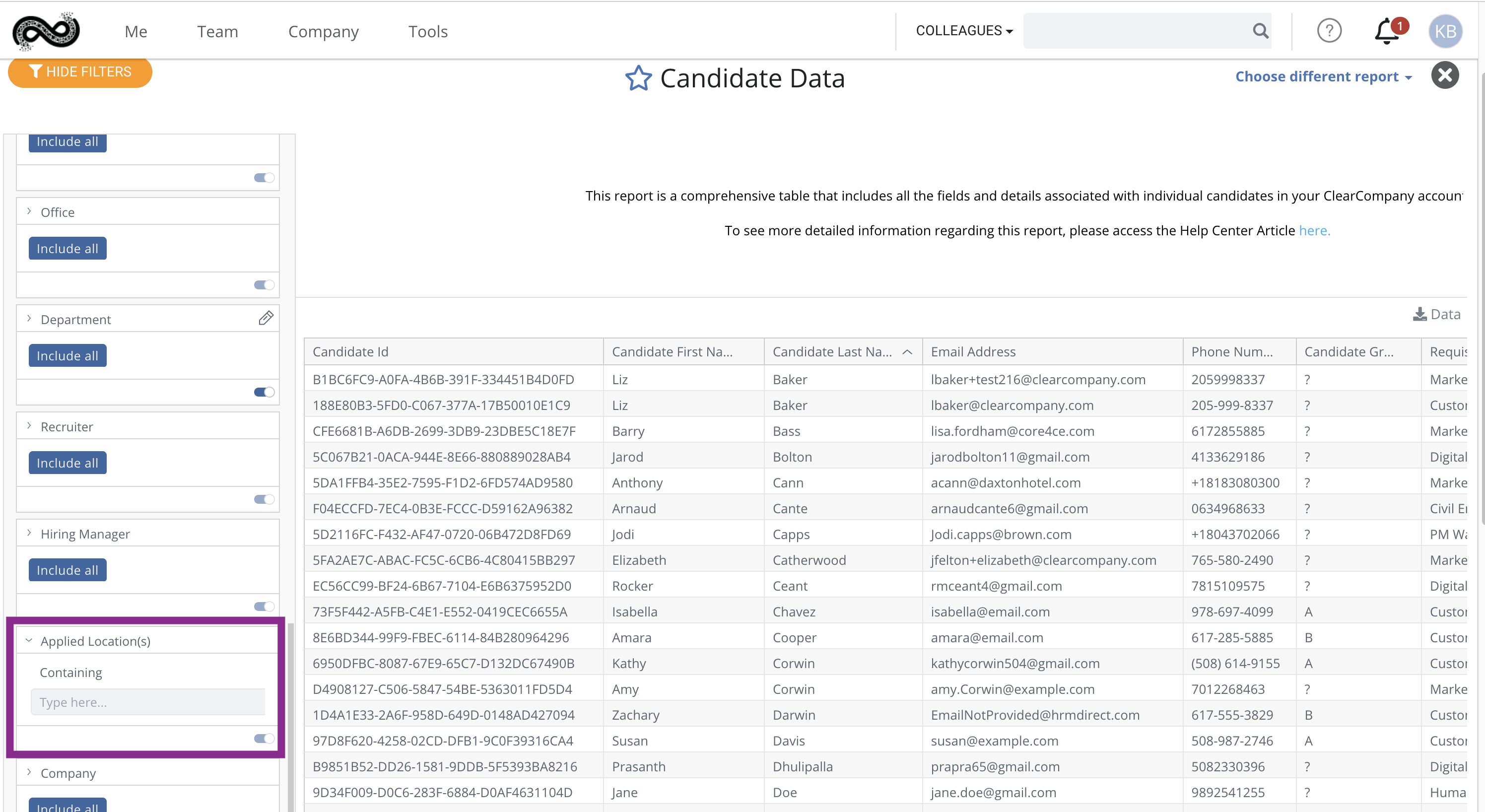The image size is (1485, 812).
Task: Expand the Recruiter filter chevron
Action: click(x=29, y=426)
